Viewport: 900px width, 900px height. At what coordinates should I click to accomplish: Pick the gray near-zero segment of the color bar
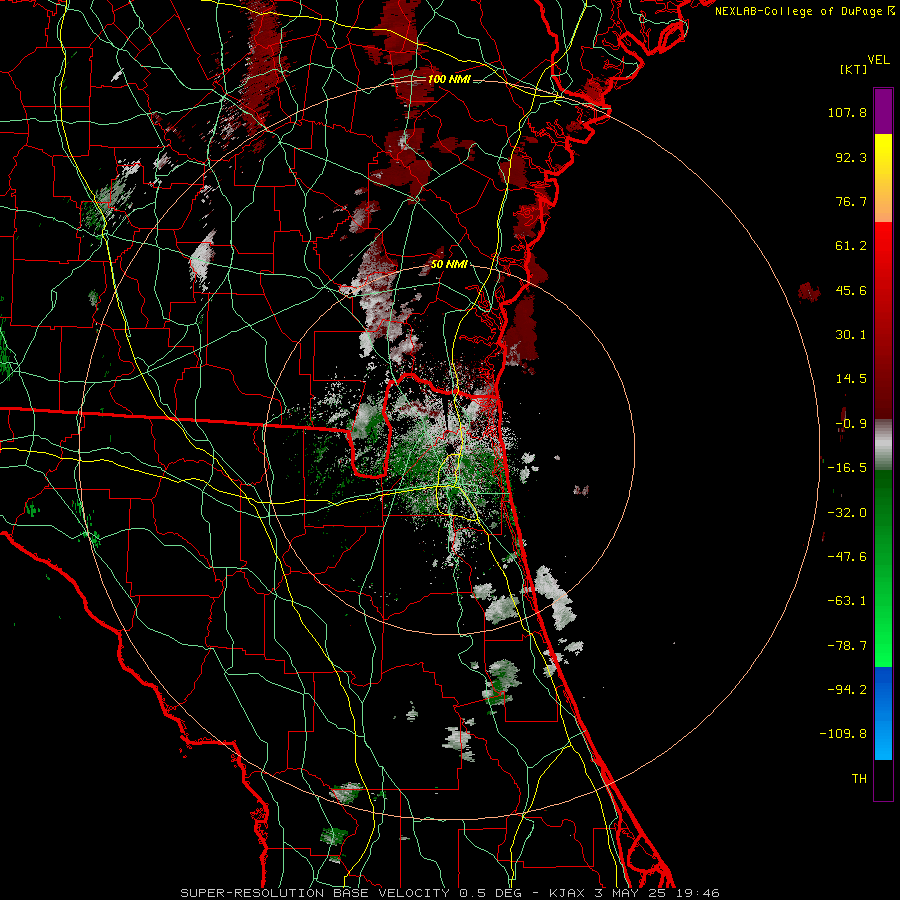point(883,445)
